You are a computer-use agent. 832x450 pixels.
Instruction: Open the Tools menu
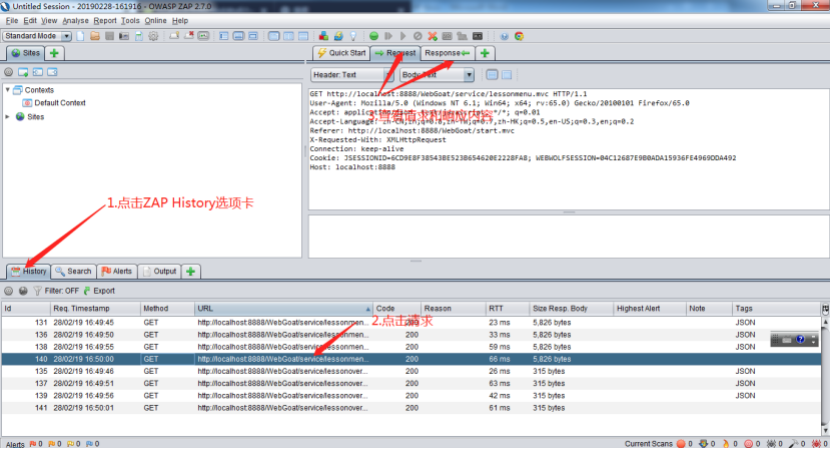point(130,21)
